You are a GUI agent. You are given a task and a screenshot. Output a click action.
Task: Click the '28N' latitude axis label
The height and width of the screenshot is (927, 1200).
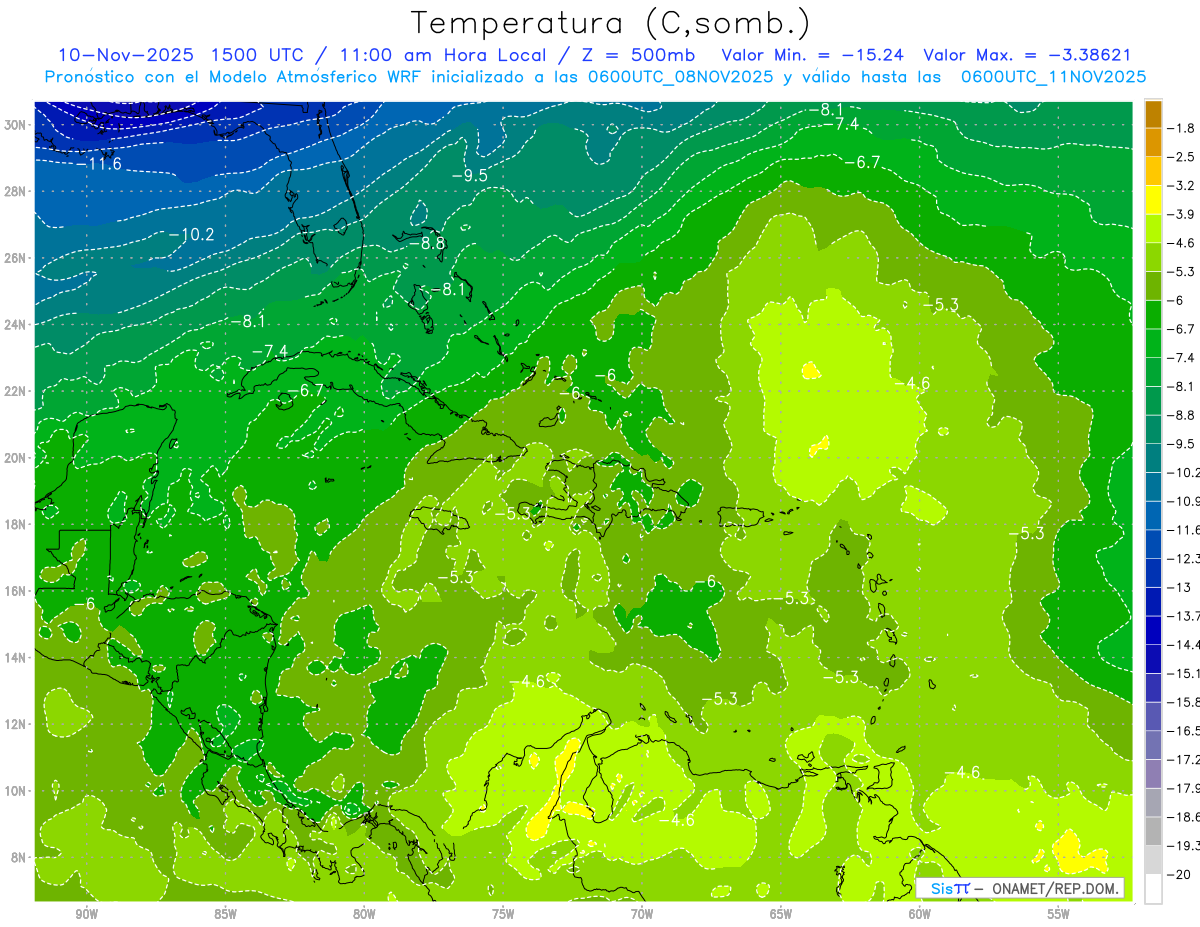(17, 191)
